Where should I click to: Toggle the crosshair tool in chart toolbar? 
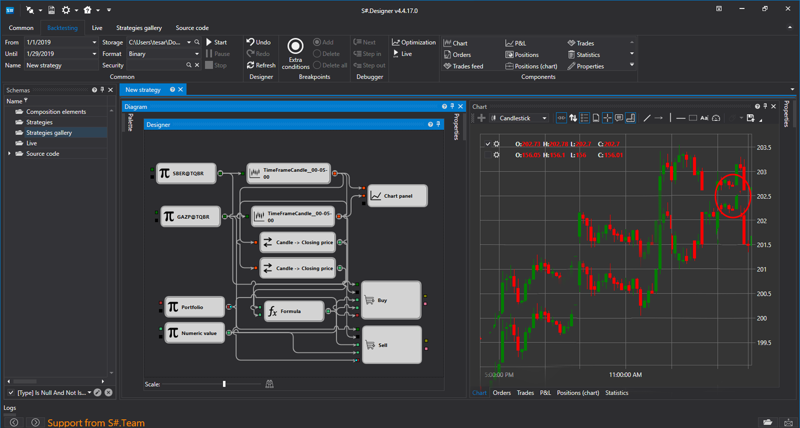[607, 118]
